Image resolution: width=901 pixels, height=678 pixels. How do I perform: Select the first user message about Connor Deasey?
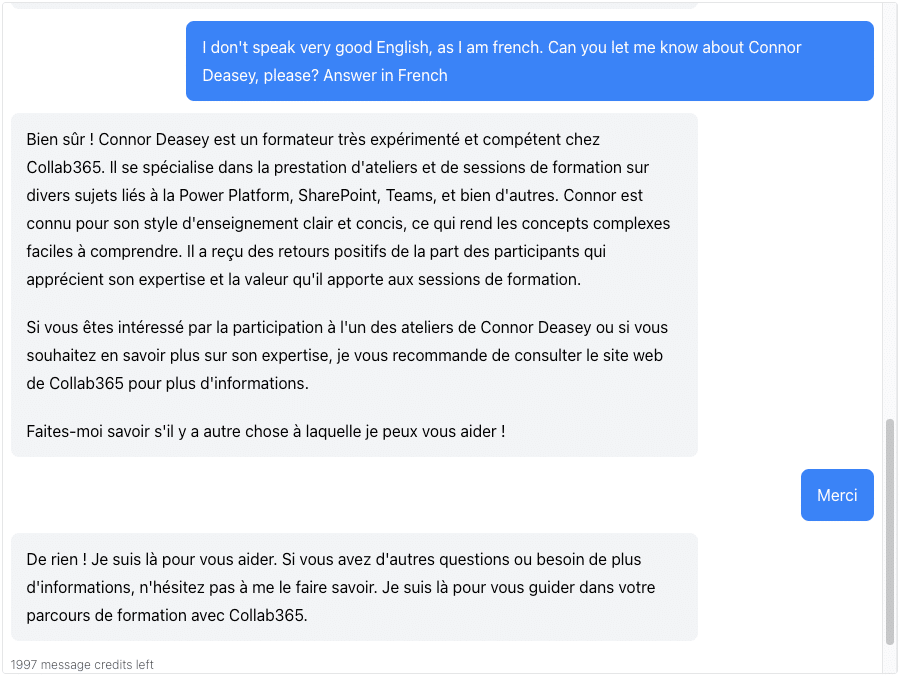point(528,61)
